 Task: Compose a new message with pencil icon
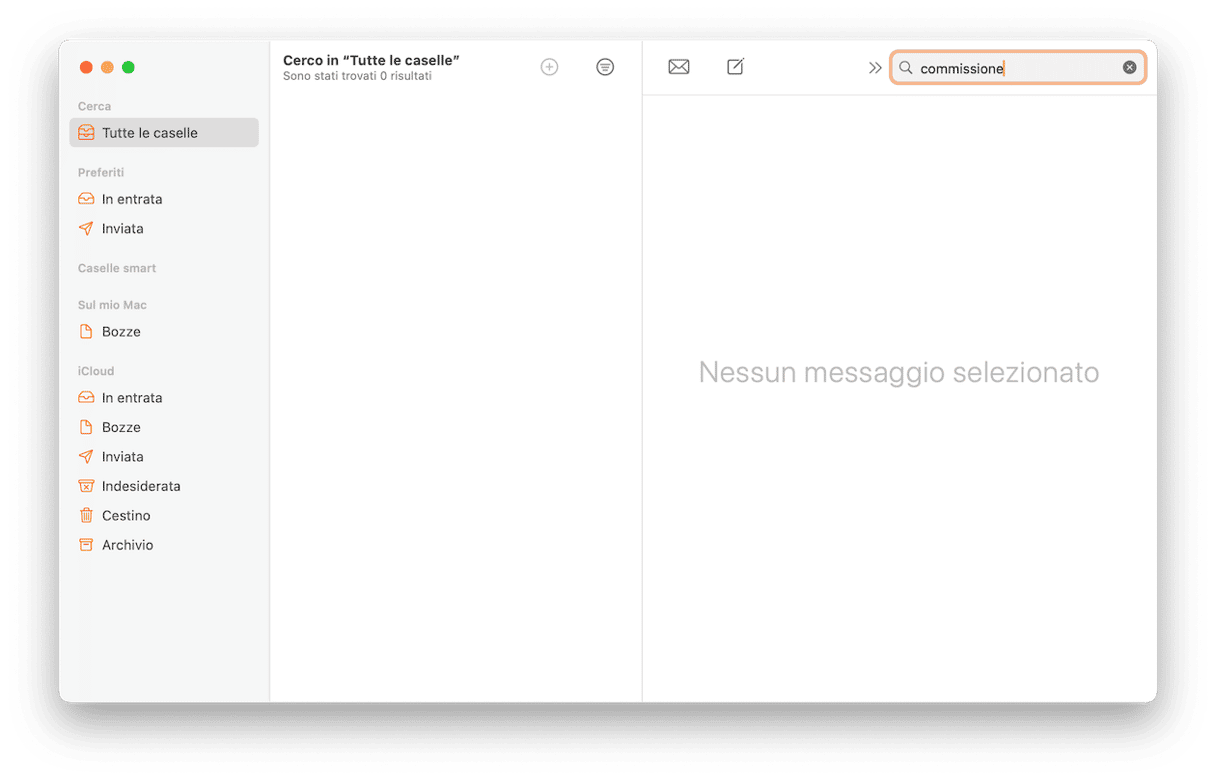pyautogui.click(x=735, y=67)
